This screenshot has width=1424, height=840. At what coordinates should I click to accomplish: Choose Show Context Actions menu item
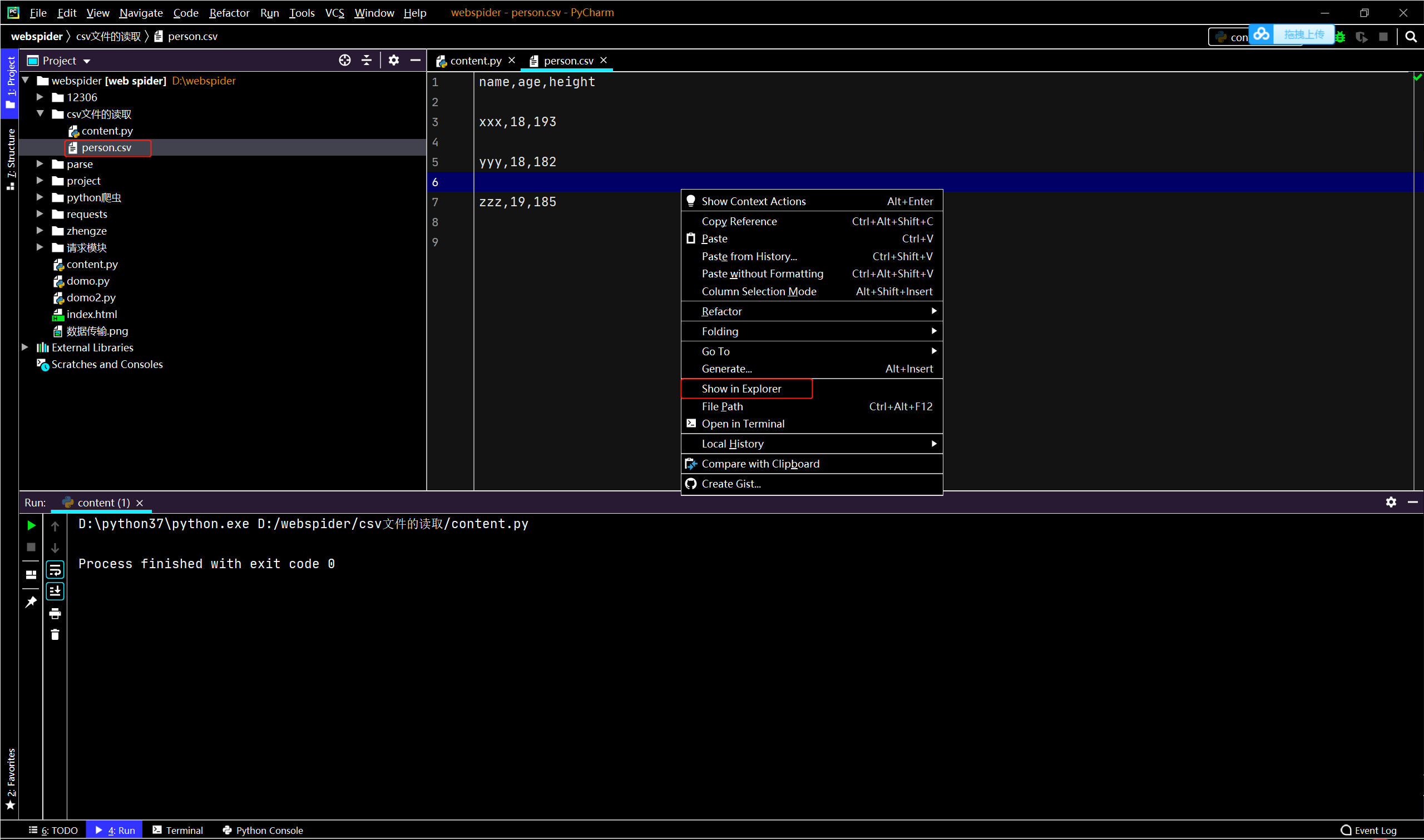pyautogui.click(x=812, y=201)
